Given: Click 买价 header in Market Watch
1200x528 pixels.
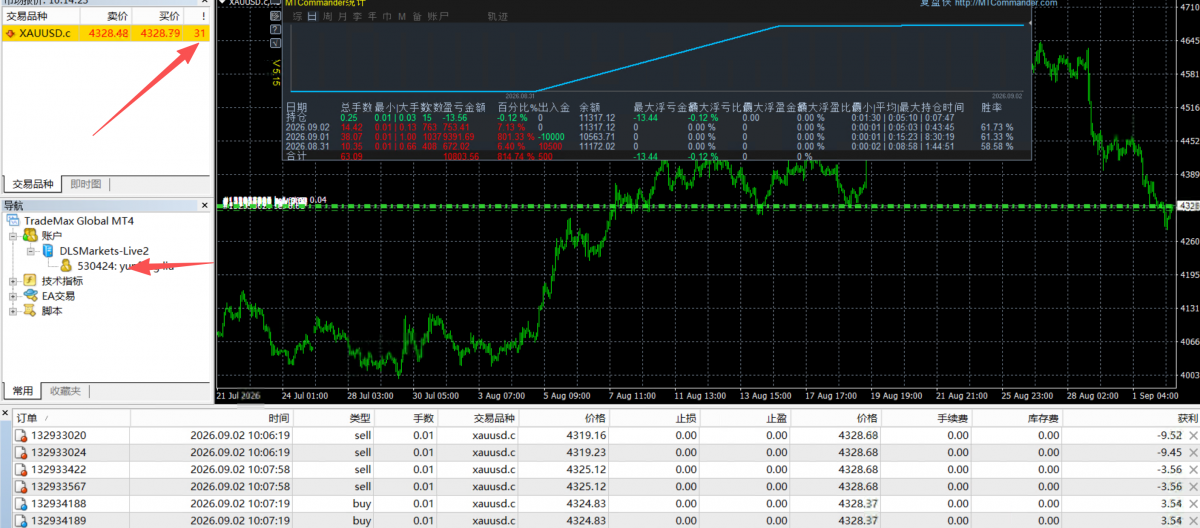Looking at the screenshot, I should click(168, 17).
